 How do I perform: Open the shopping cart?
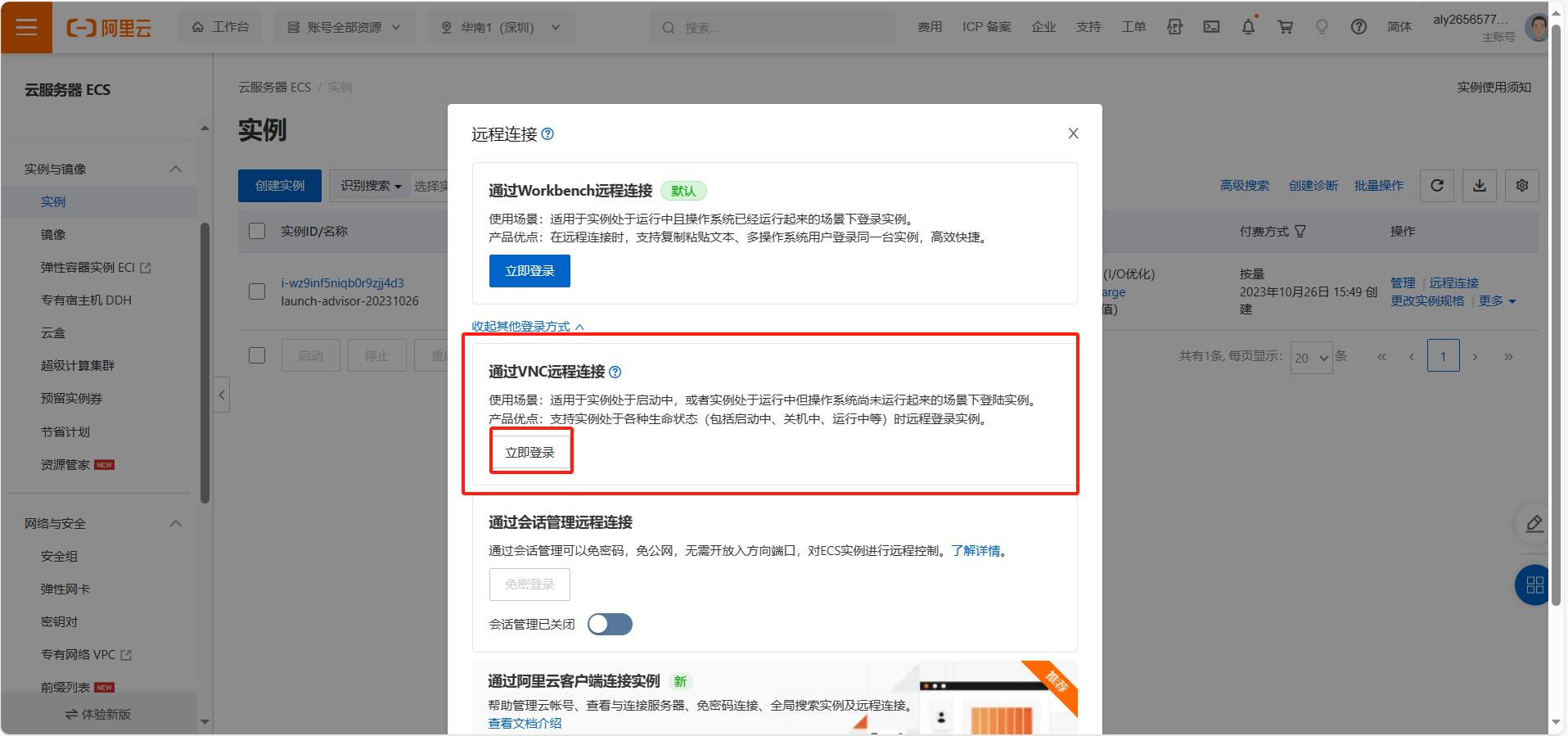(1285, 27)
